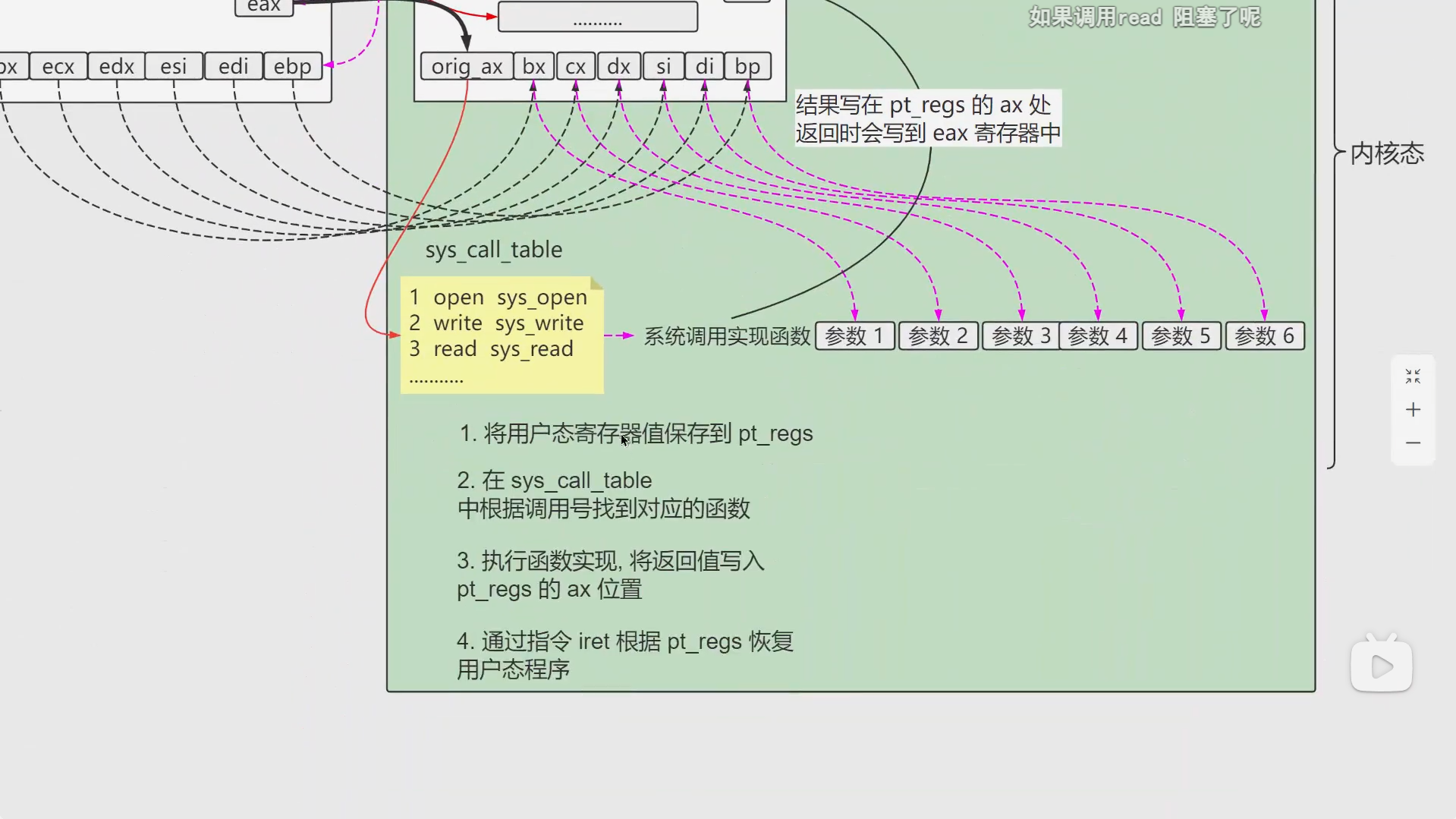Click the ebp user register box

pyautogui.click(x=293, y=66)
